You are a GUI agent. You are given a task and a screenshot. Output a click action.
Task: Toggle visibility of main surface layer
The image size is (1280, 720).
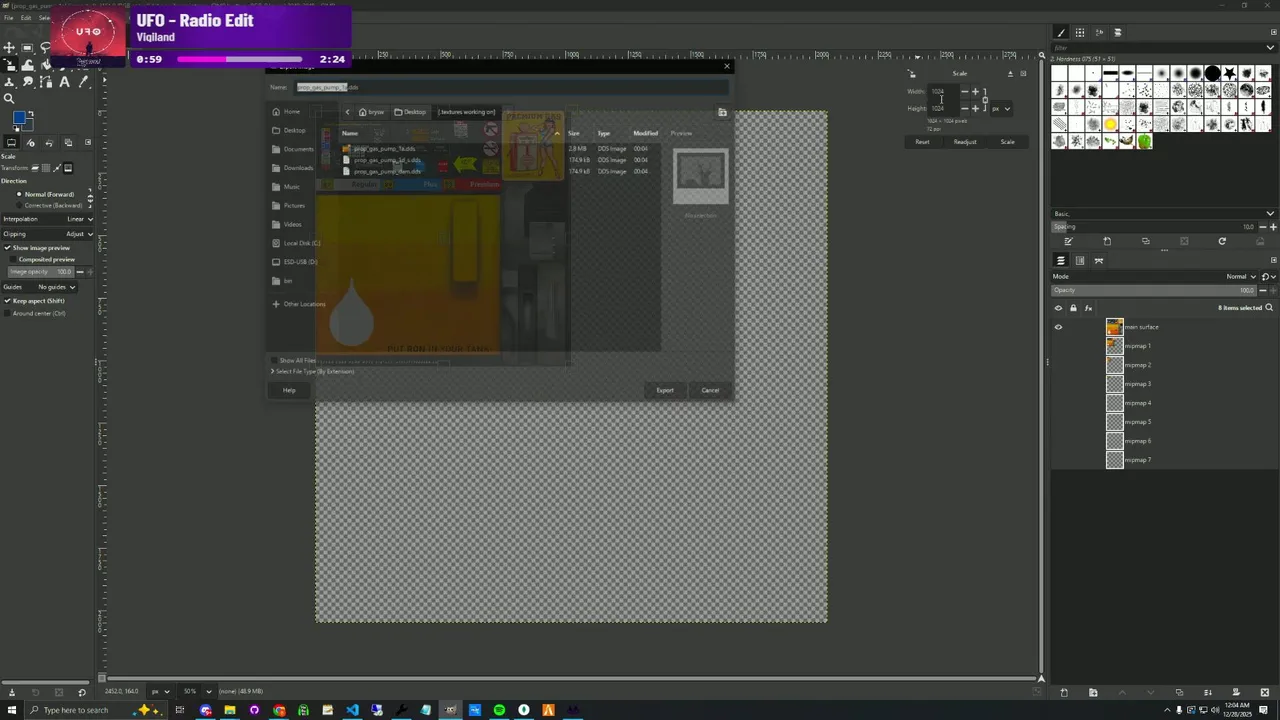click(x=1058, y=327)
